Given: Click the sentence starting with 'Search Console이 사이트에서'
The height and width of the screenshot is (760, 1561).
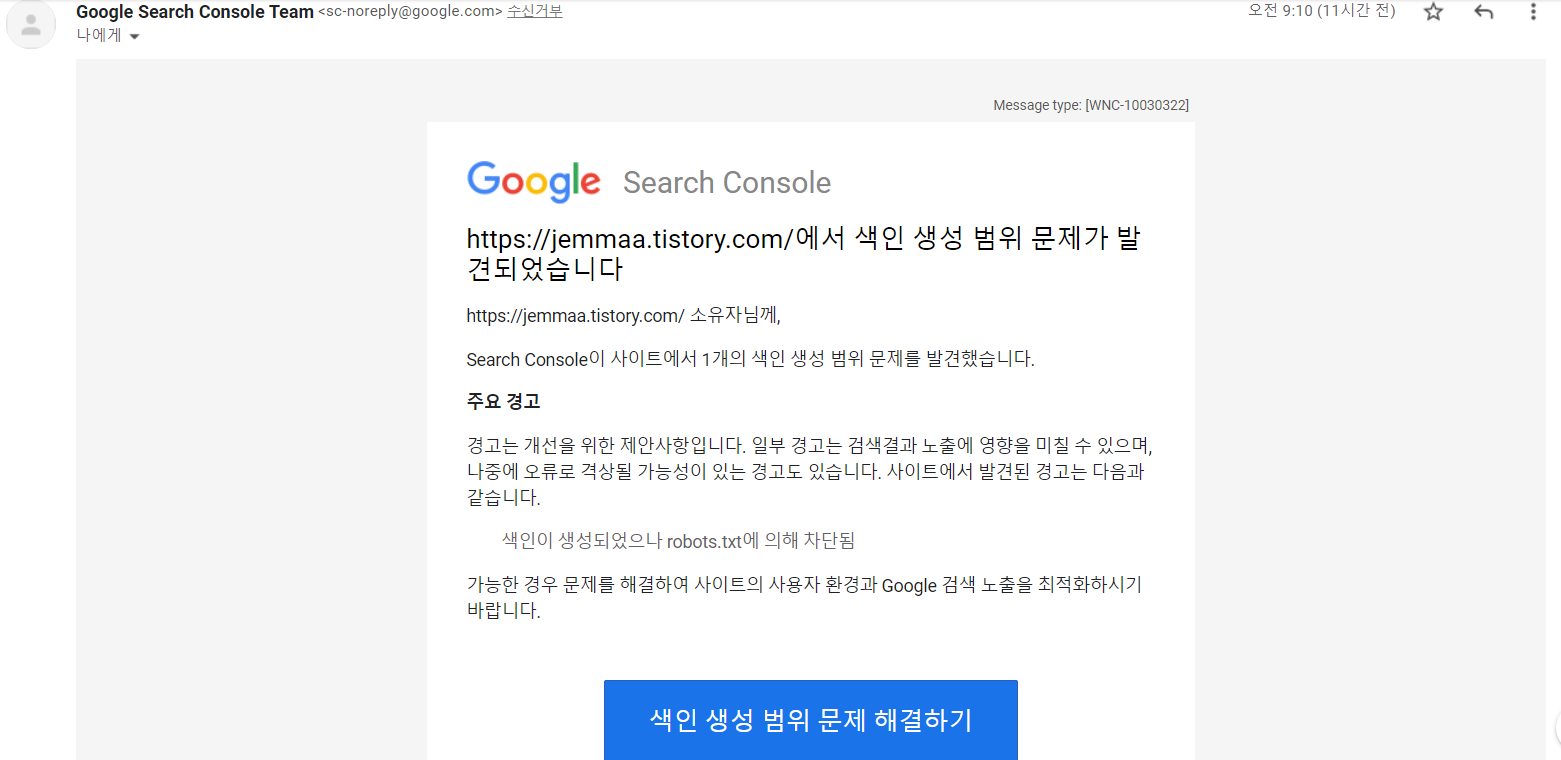Looking at the screenshot, I should (x=751, y=359).
